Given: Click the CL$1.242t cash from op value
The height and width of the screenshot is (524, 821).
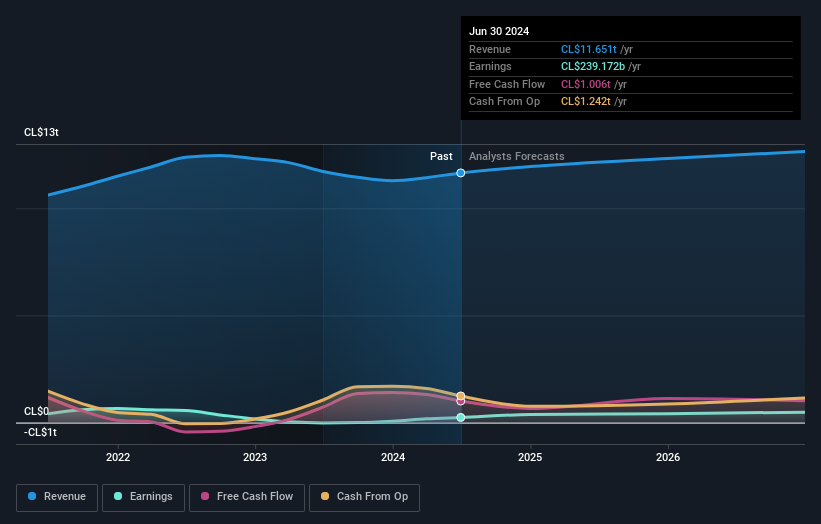Looking at the screenshot, I should [x=585, y=102].
